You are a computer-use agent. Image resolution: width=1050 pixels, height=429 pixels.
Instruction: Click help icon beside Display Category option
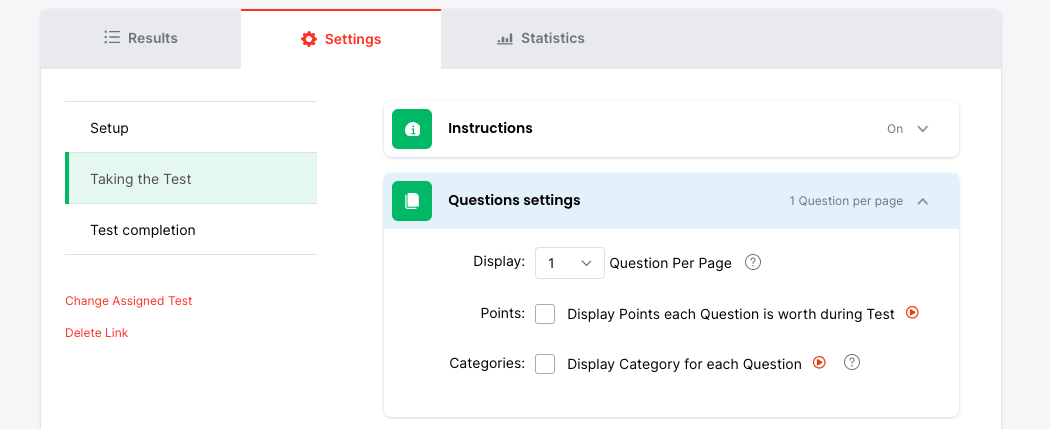(852, 363)
